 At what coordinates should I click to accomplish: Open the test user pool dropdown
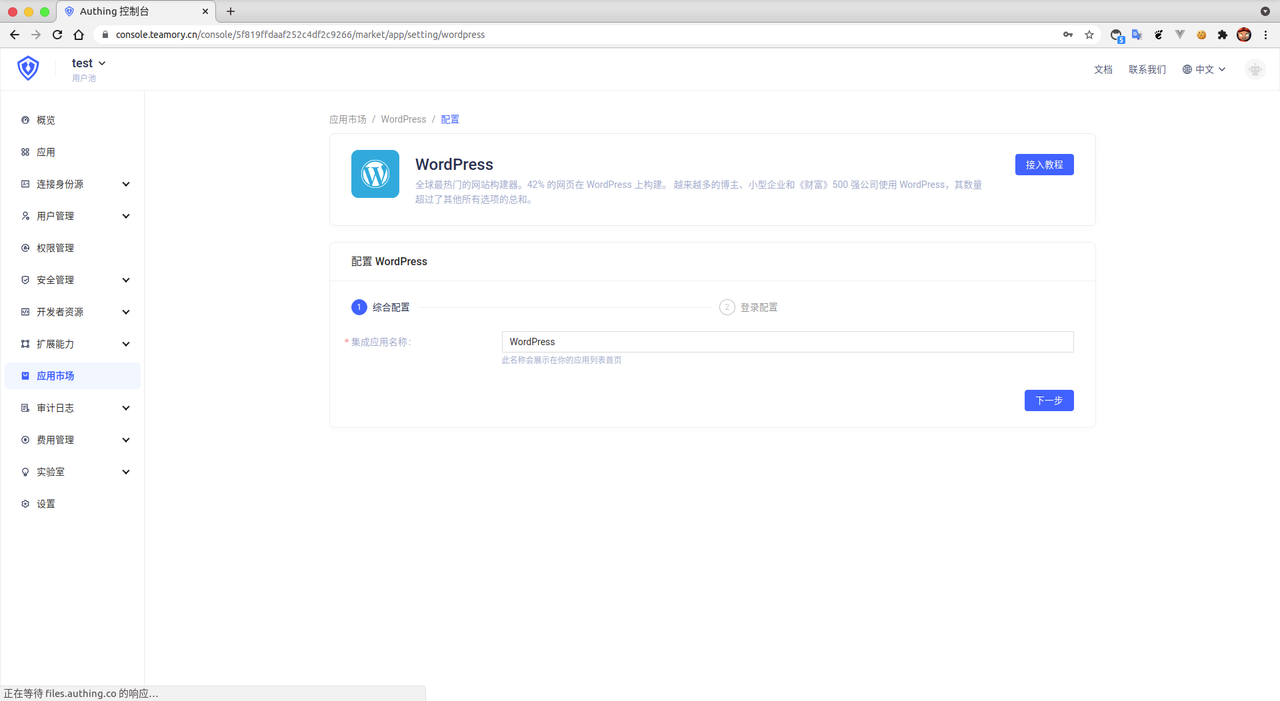pyautogui.click(x=89, y=63)
